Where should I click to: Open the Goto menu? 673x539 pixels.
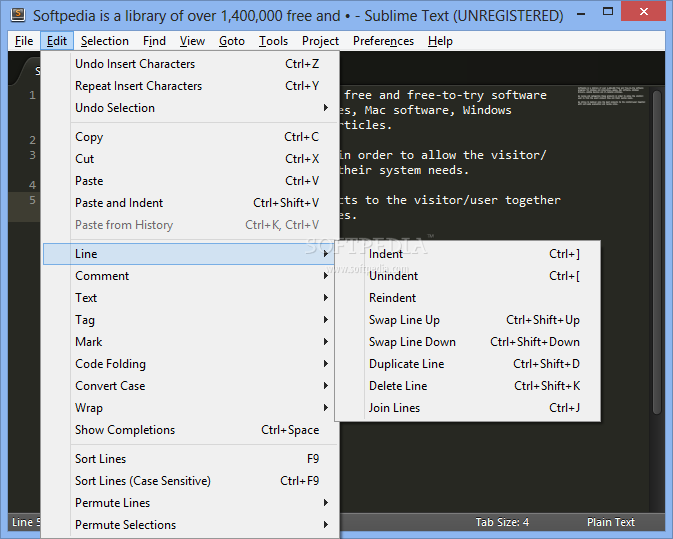232,41
